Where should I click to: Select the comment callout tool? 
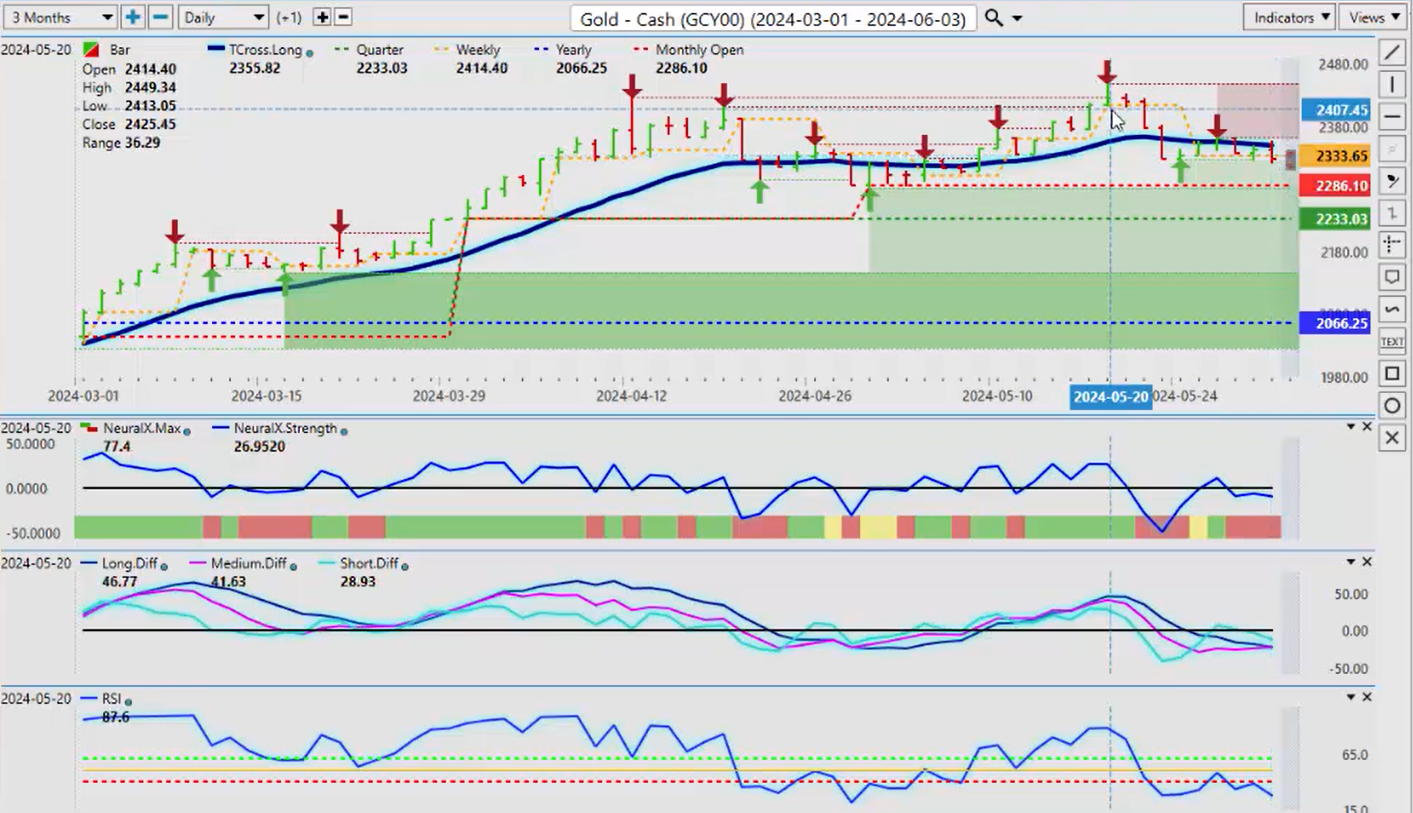[x=1391, y=277]
